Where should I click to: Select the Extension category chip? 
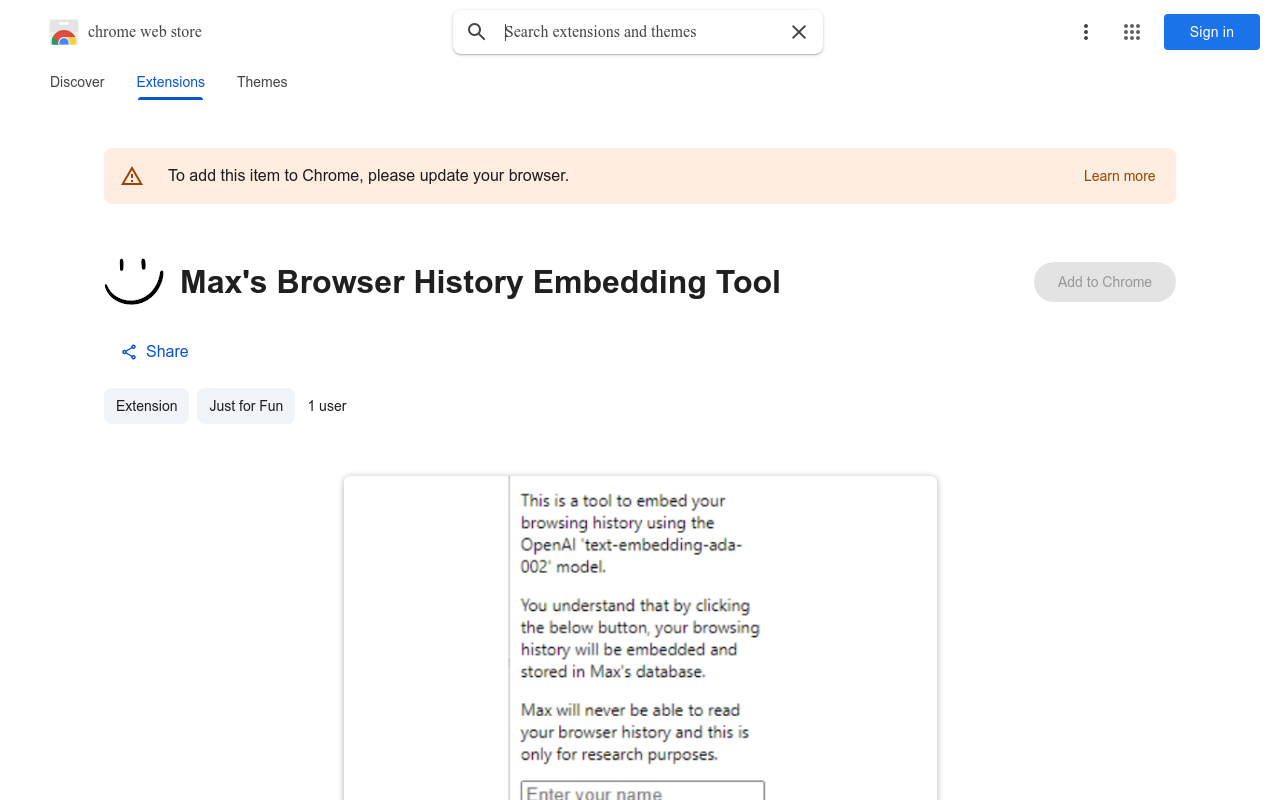[146, 406]
